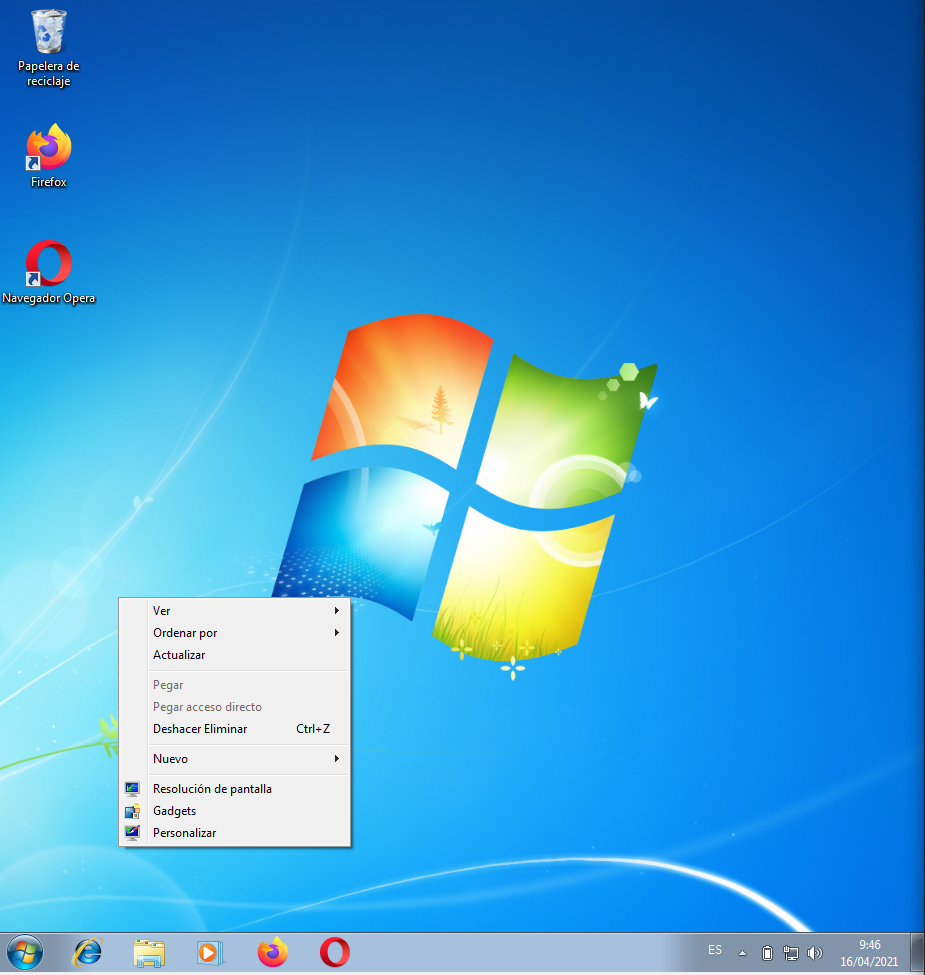Open the network icon in system tray
Viewport: 925px width, 975px height.
791,953
